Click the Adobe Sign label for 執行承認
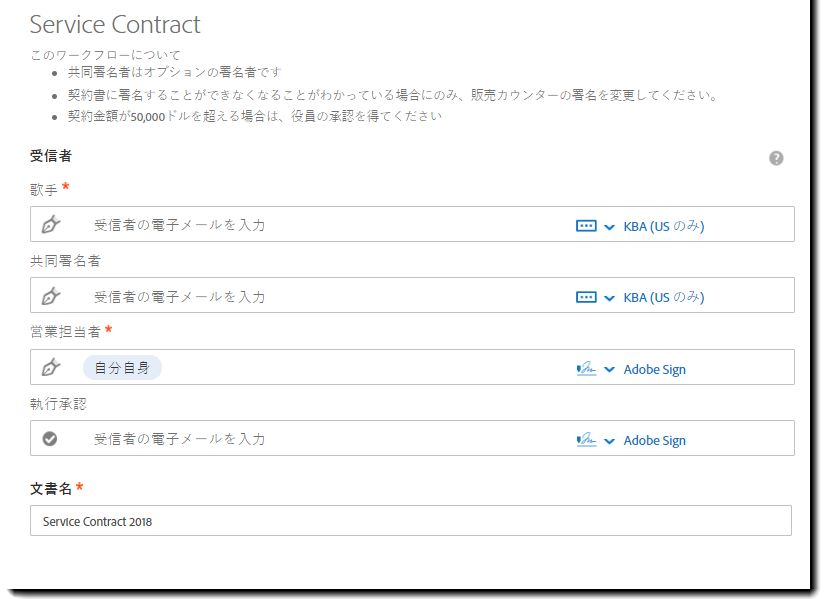 654,440
